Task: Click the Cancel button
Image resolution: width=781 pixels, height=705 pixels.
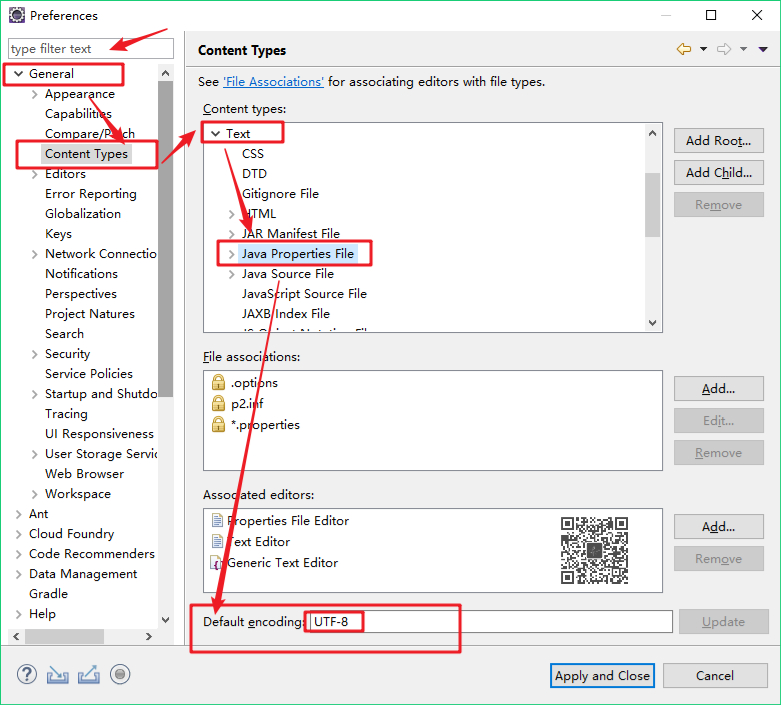Action: click(715, 676)
